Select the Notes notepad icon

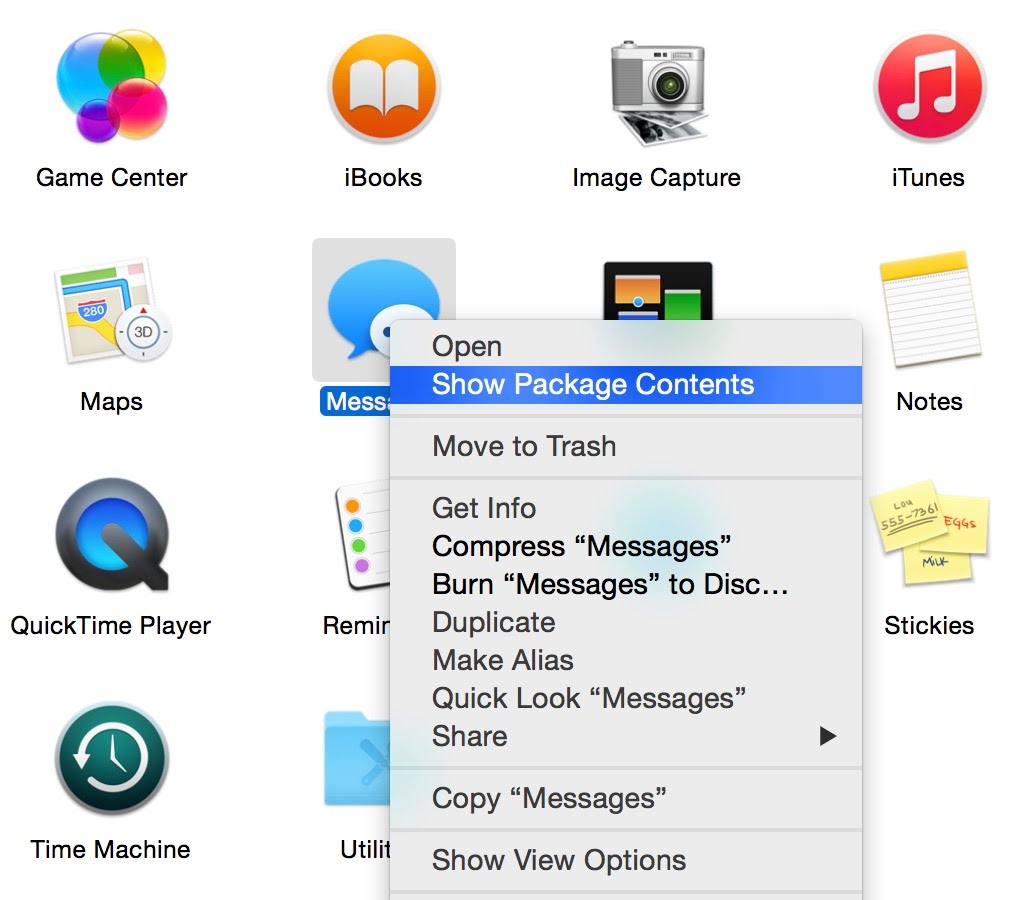point(928,311)
